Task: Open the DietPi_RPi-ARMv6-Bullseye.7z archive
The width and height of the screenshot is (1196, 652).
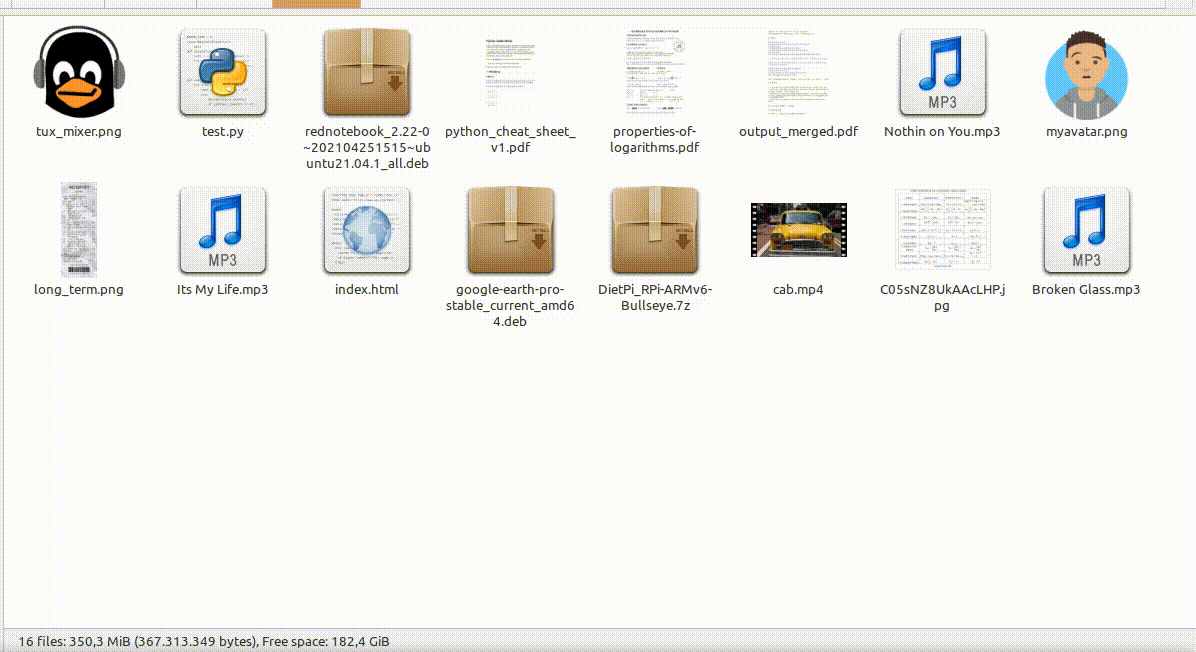Action: [654, 230]
